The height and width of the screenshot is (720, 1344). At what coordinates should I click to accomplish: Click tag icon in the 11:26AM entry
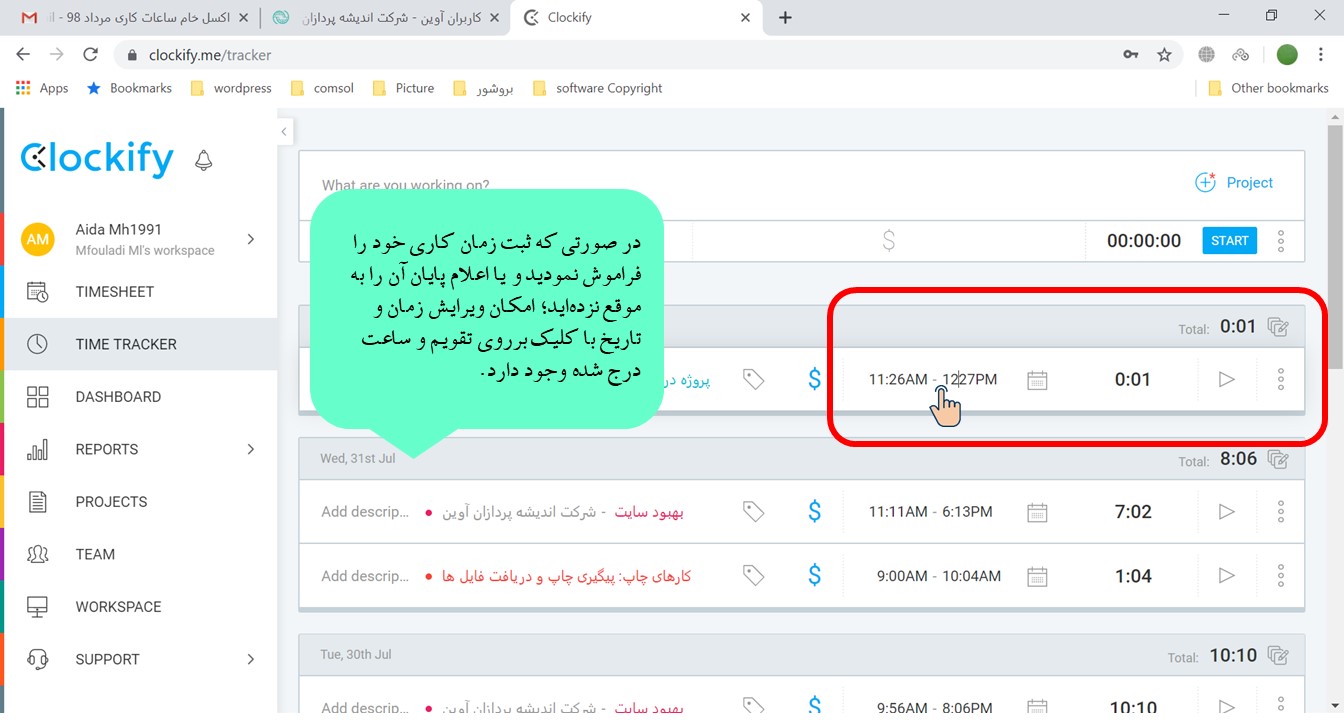(753, 380)
